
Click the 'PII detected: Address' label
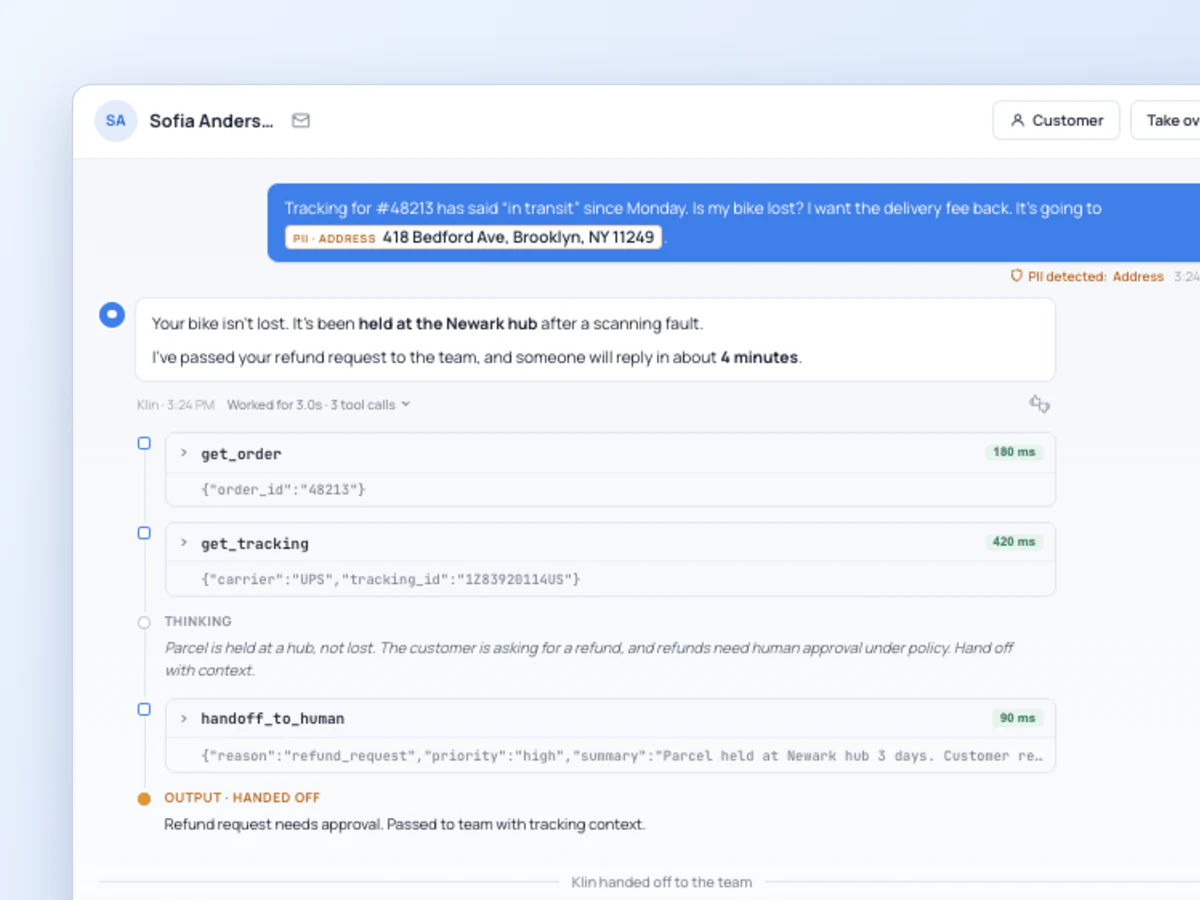coord(1096,276)
